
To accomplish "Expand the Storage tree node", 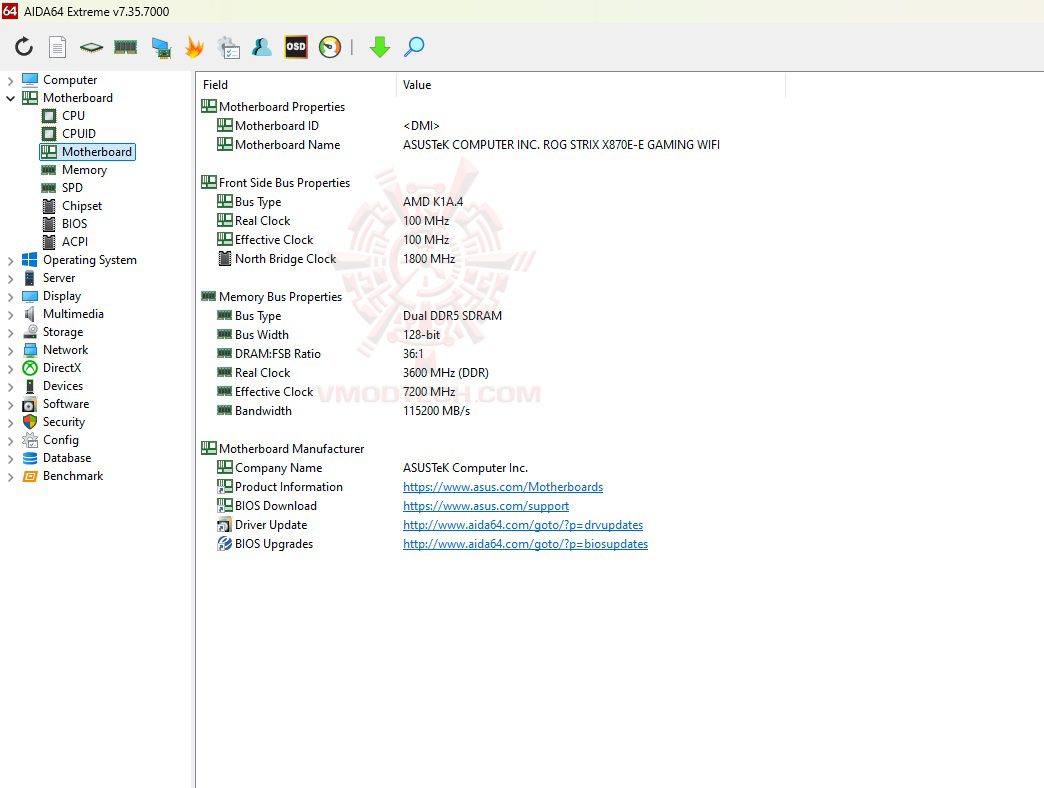I will [10, 333].
